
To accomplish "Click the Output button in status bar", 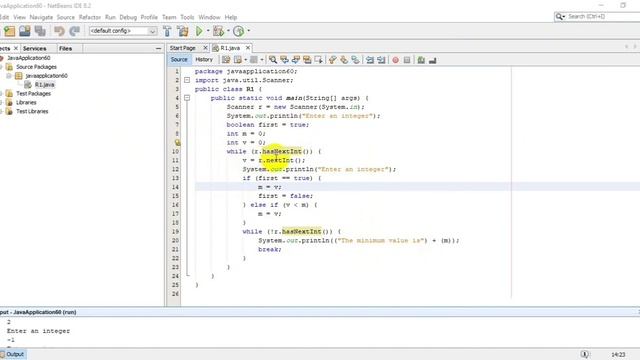I will (x=13, y=354).
